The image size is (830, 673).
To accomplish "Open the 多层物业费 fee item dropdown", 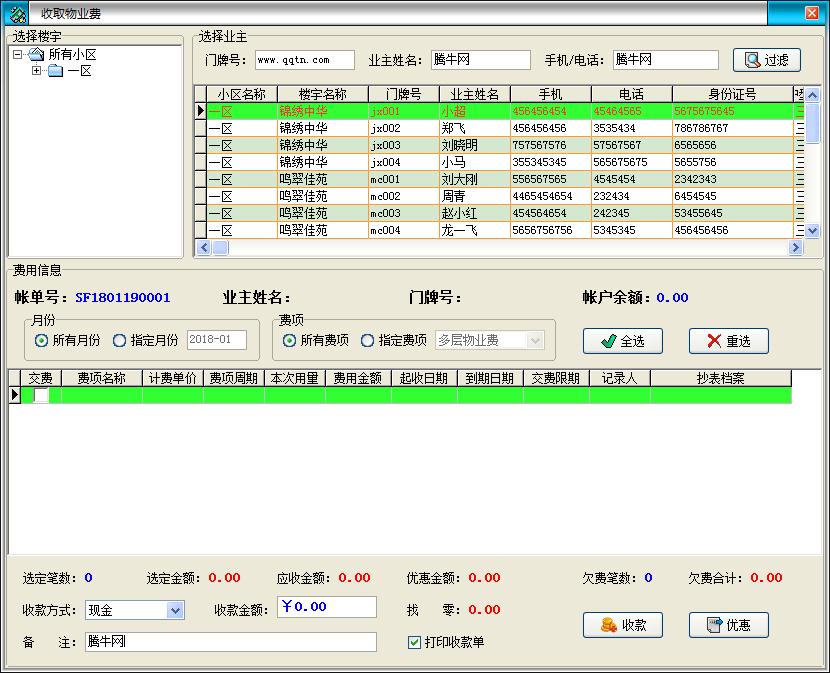I will 535,340.
